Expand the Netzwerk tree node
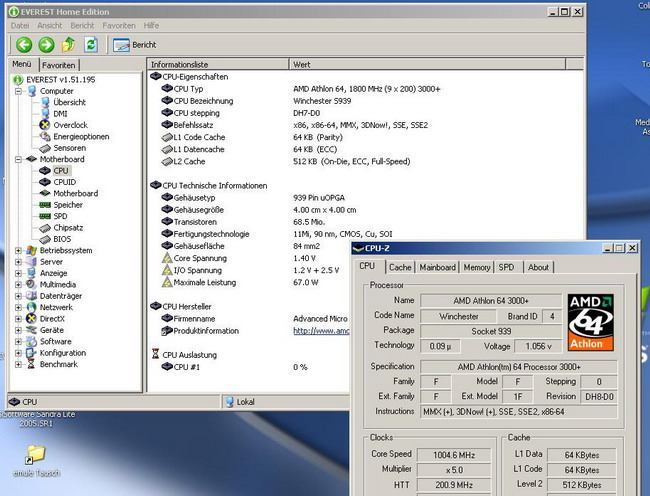The height and width of the screenshot is (496, 650). 18,307
